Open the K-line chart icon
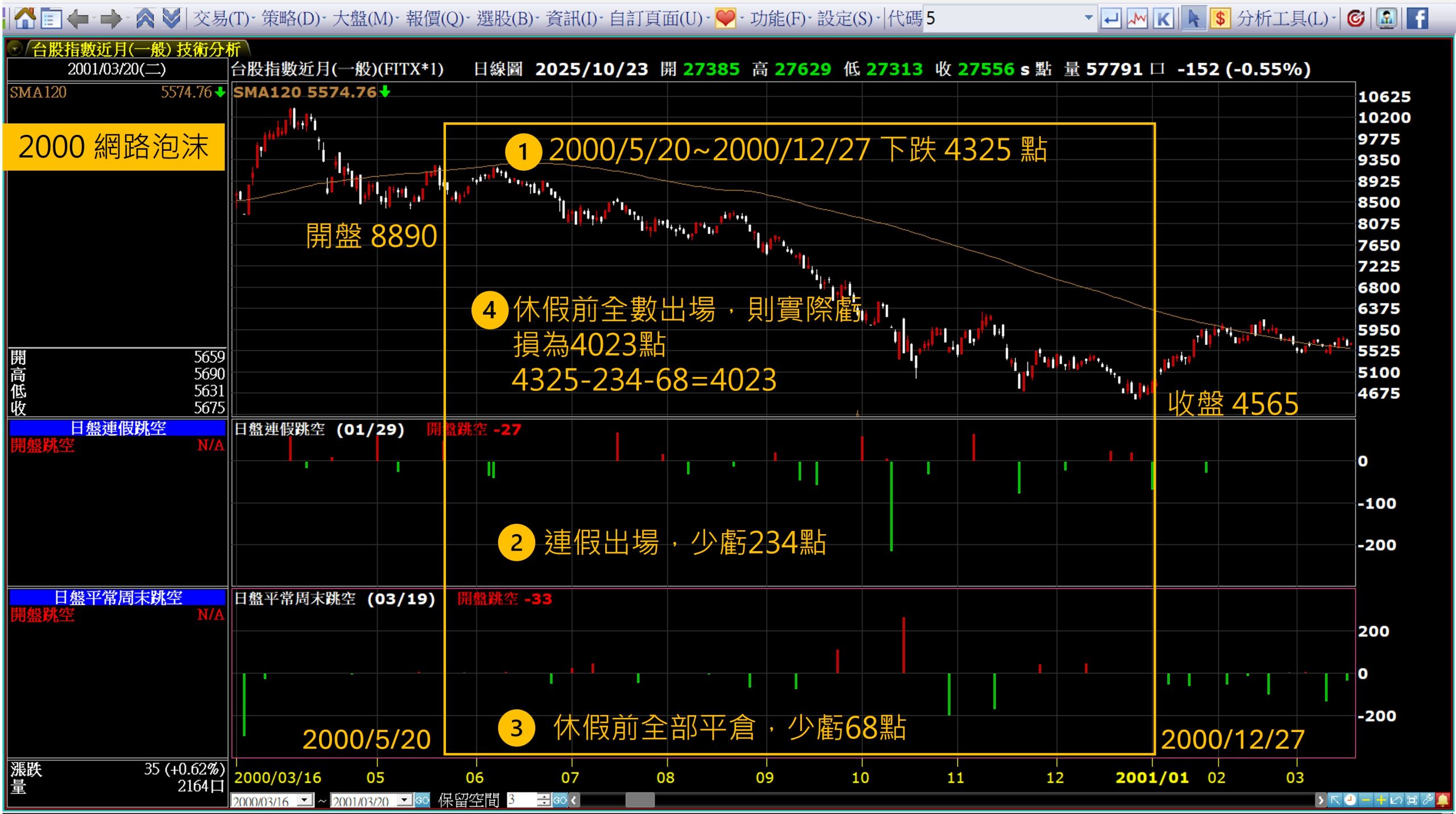The image size is (1456, 814). click(x=1163, y=18)
